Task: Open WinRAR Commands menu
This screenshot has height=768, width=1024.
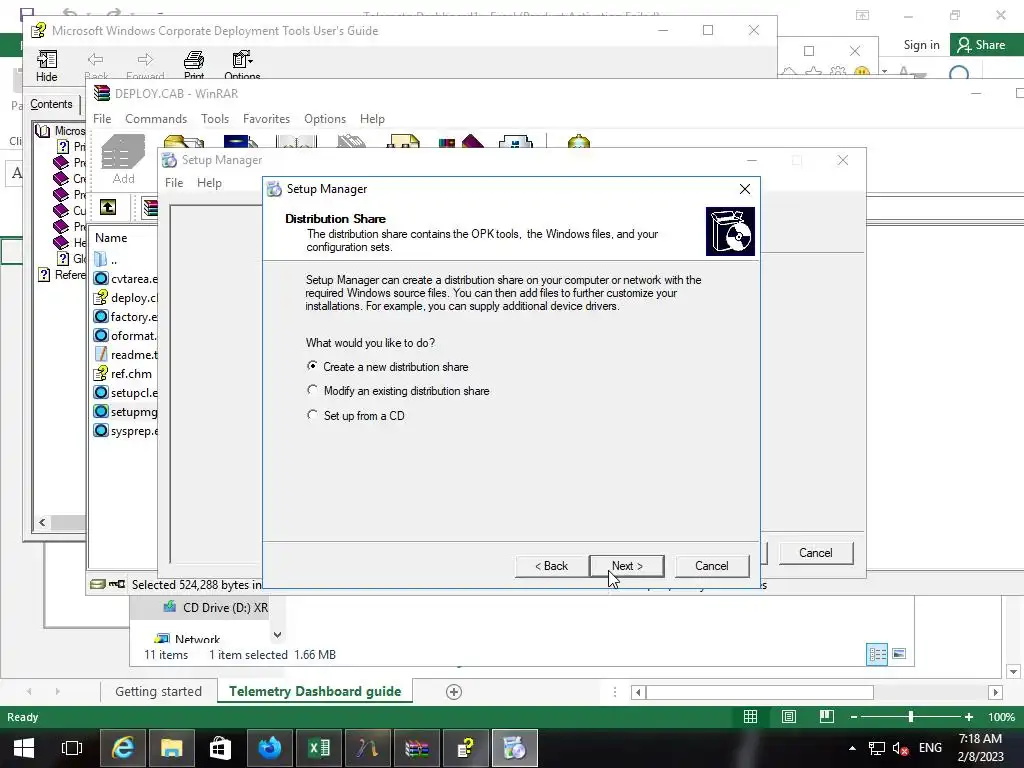Action: pos(156,119)
